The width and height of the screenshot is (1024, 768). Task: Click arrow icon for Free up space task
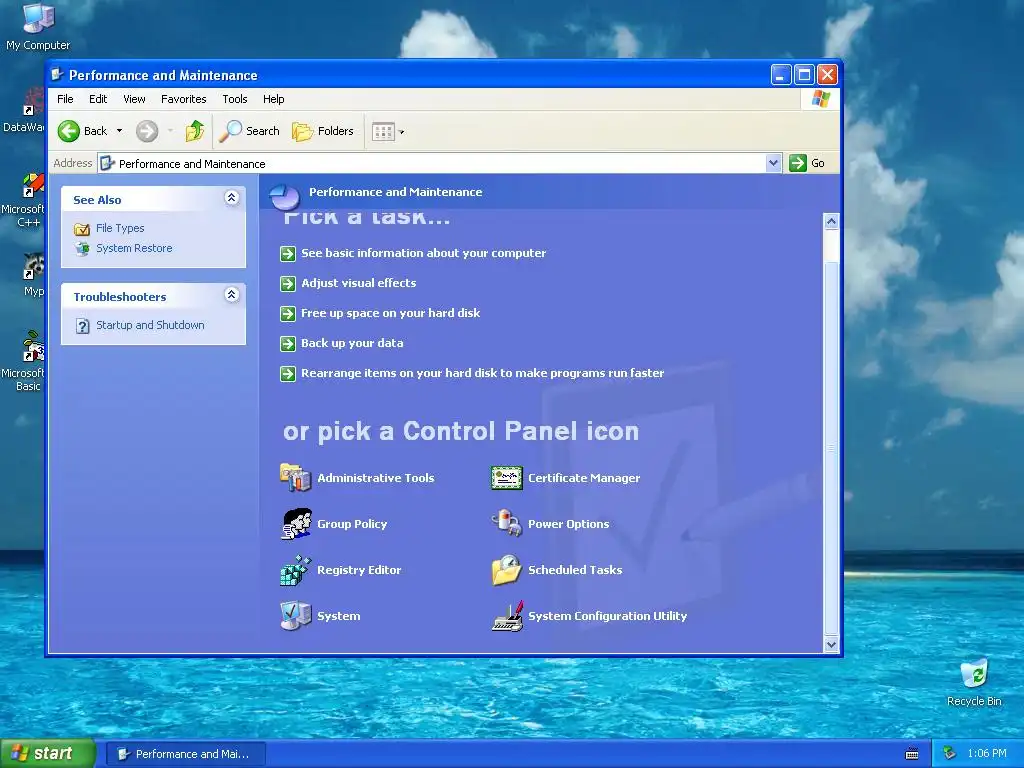pos(288,313)
